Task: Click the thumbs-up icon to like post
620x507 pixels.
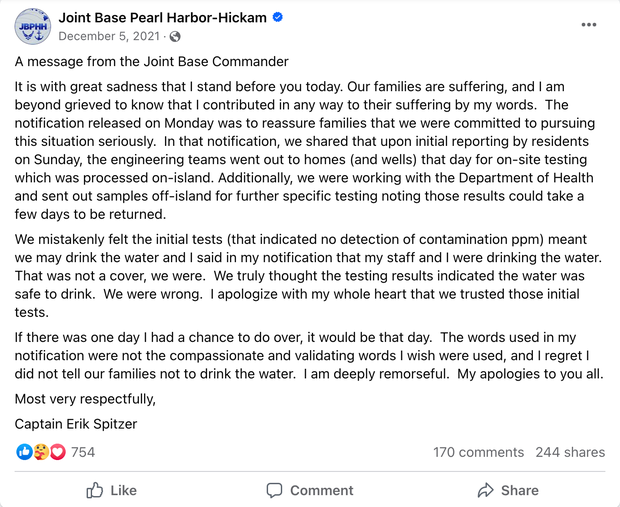Action: click(95, 490)
